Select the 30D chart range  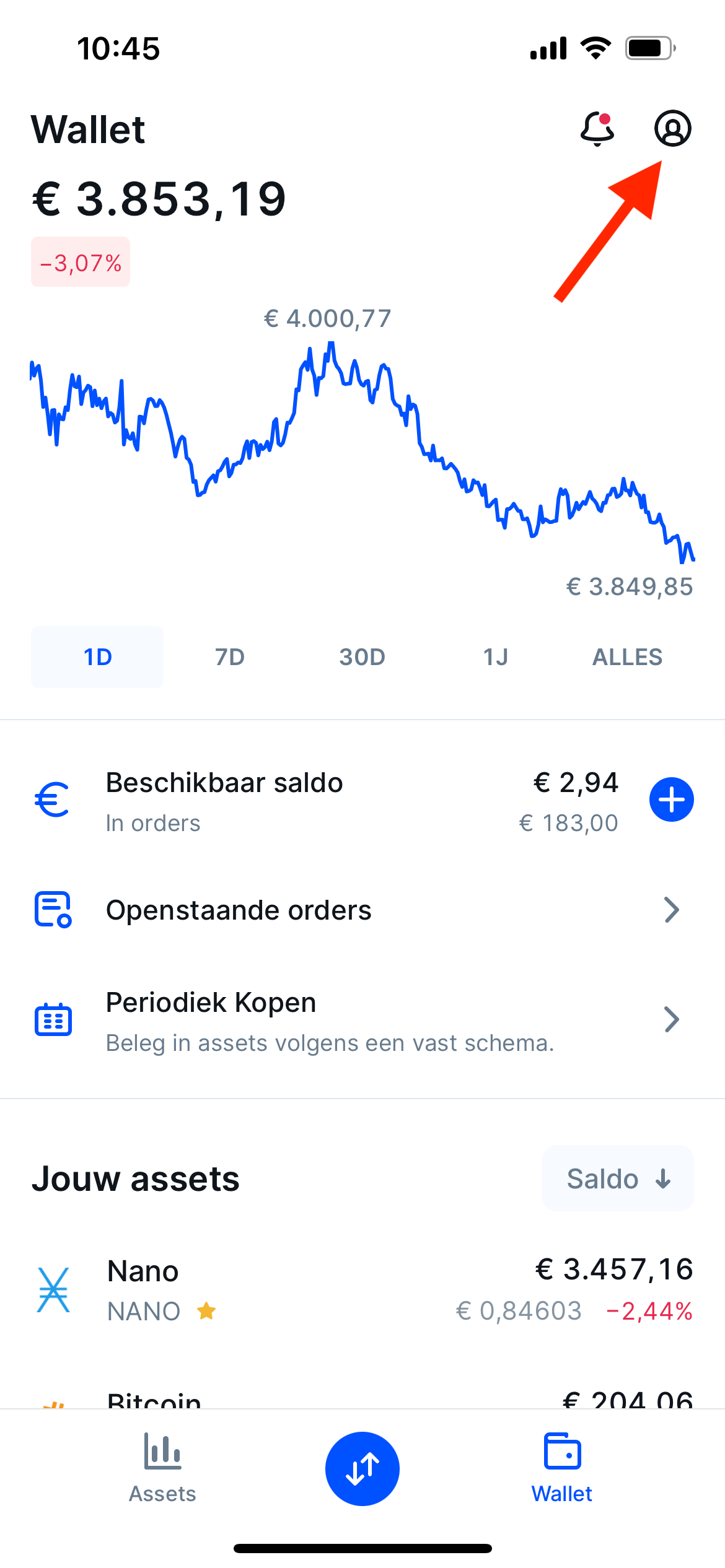point(362,656)
